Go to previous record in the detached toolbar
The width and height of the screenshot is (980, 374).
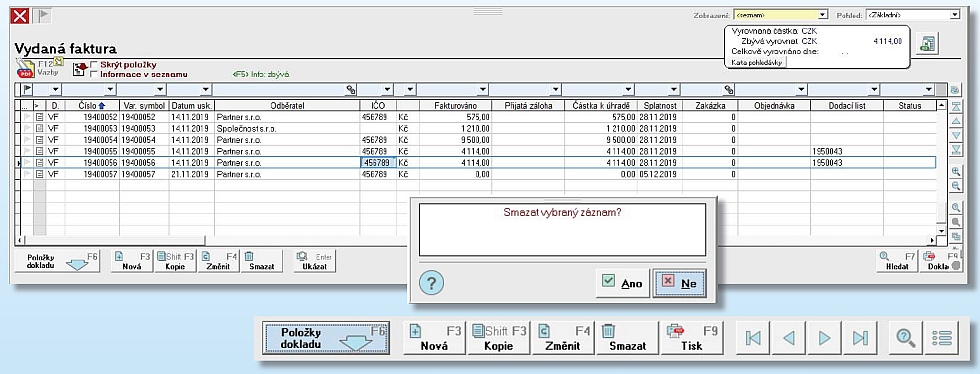pyautogui.click(x=789, y=338)
